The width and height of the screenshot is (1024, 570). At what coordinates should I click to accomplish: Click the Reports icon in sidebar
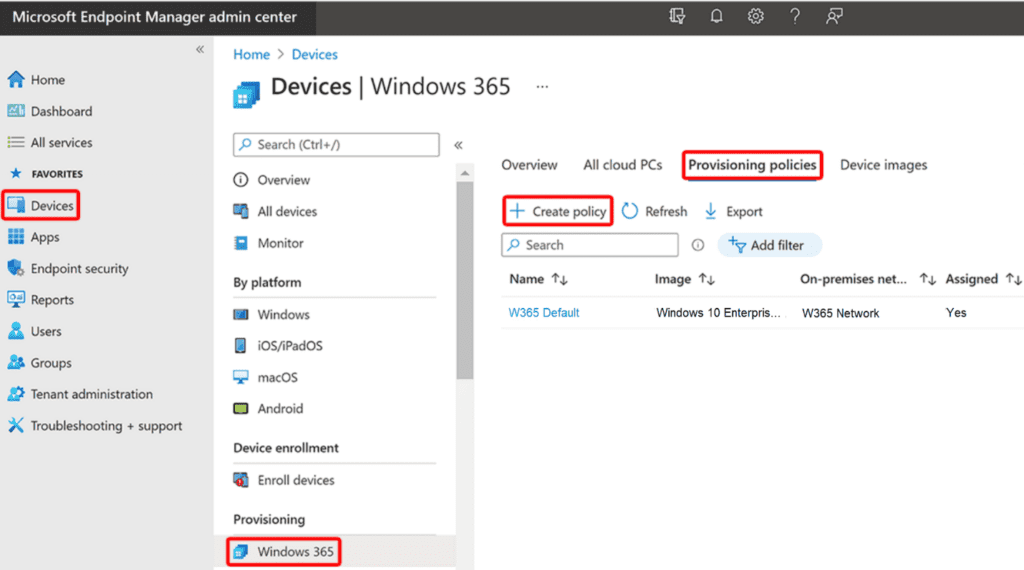coord(16,300)
